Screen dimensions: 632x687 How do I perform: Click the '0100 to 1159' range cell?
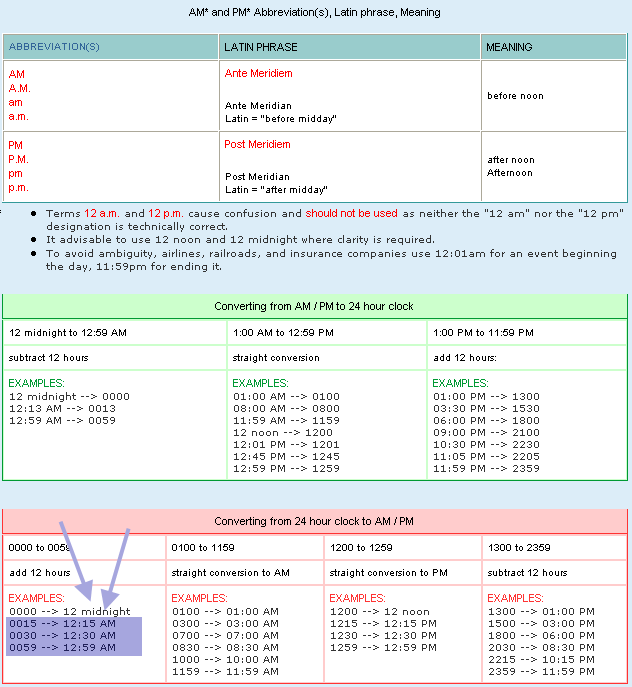tap(245, 548)
